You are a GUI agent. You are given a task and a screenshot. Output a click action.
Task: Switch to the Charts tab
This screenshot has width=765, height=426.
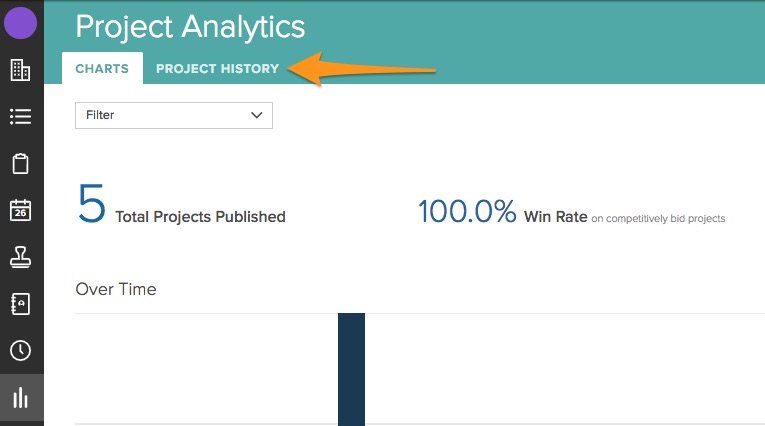[102, 69]
